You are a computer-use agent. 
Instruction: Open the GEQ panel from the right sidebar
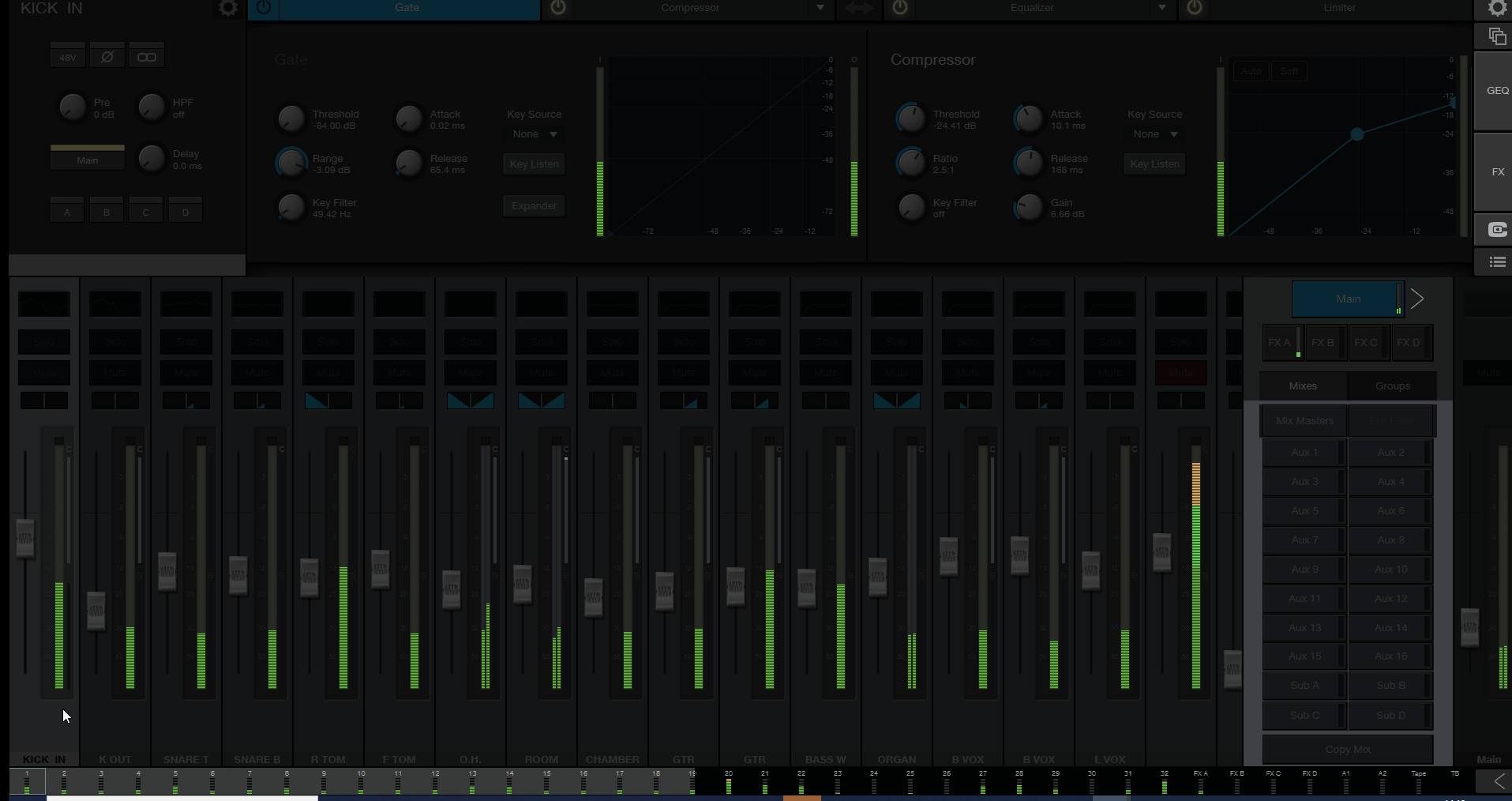1497,90
